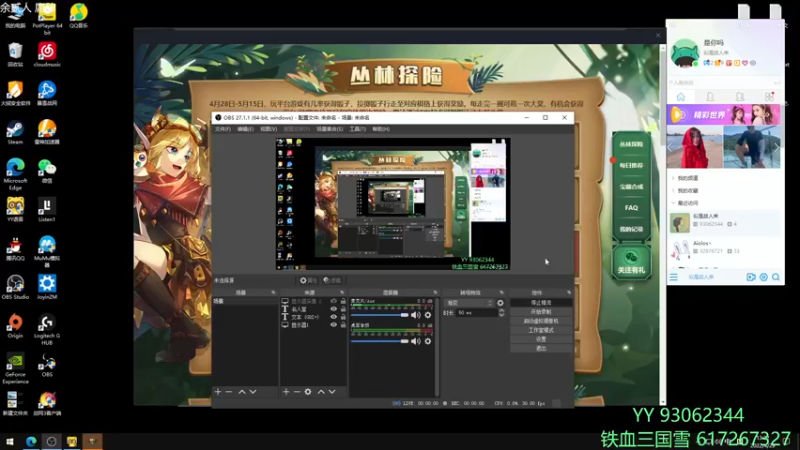
Task: Open transition properties gear beside fade dropdown
Action: [x=500, y=303]
